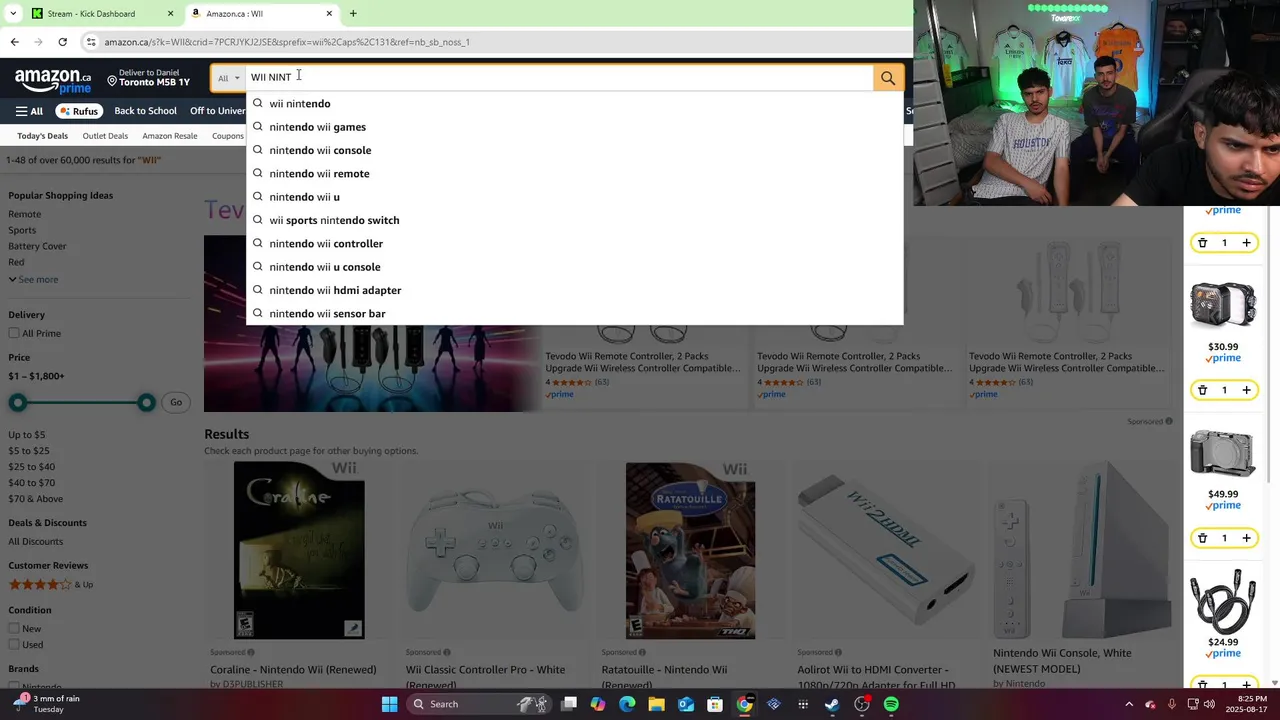Tick the All Prime checkbox

14,333
